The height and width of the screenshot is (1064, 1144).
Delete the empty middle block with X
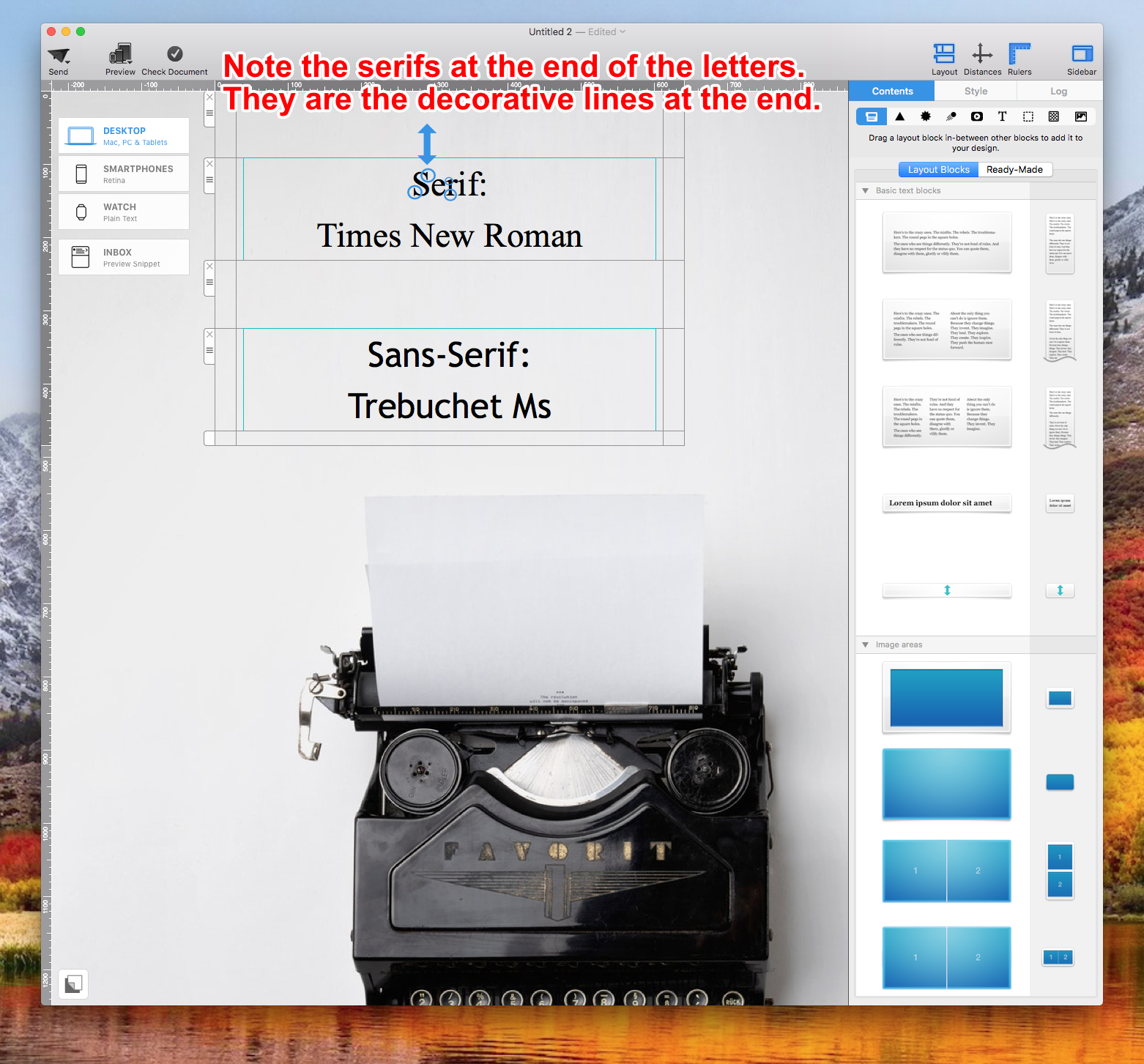click(209, 266)
